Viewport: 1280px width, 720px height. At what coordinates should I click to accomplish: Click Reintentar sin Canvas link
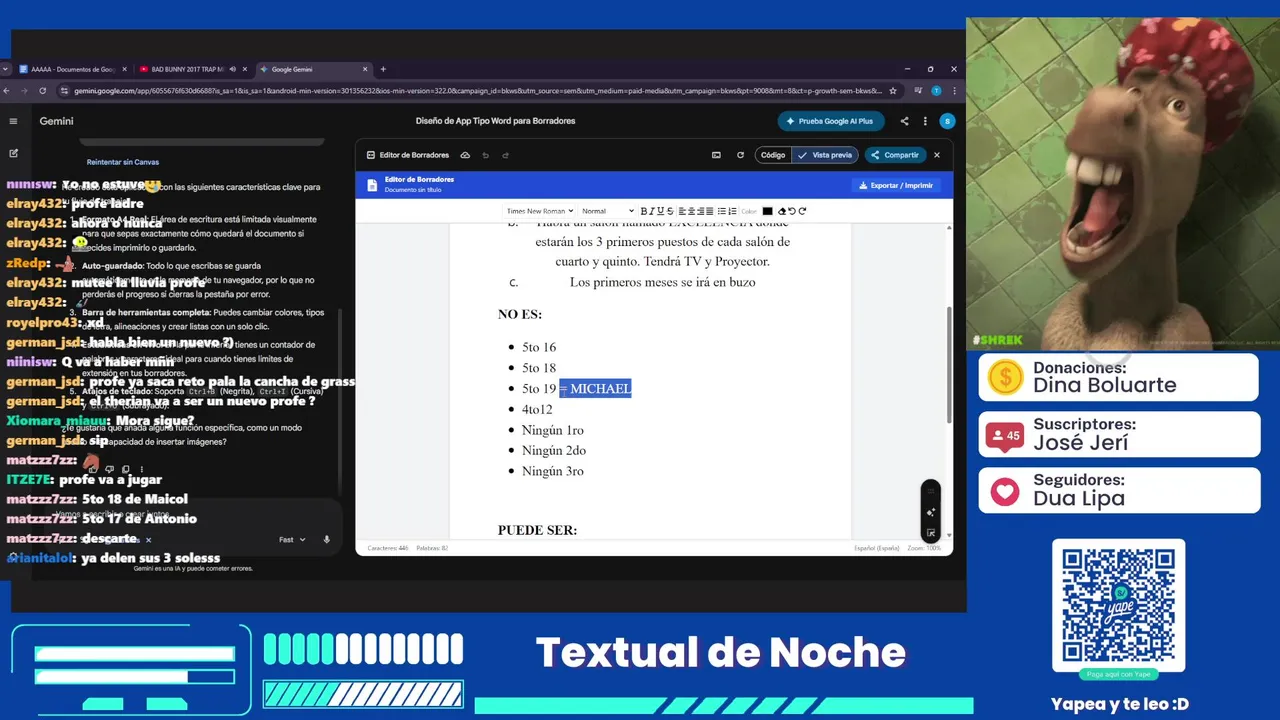[123, 162]
